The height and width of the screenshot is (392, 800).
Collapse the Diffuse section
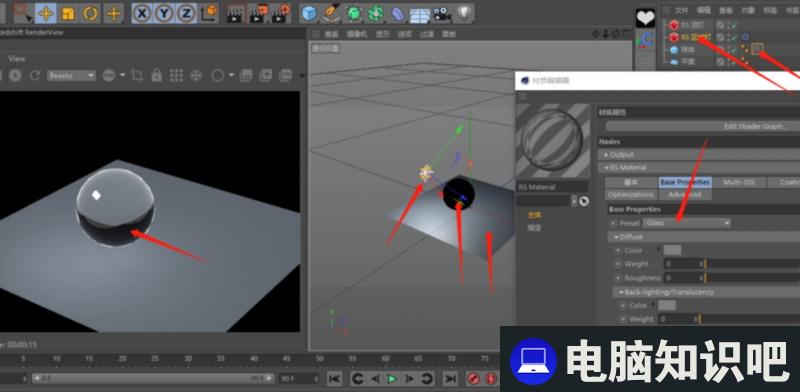click(704, 237)
